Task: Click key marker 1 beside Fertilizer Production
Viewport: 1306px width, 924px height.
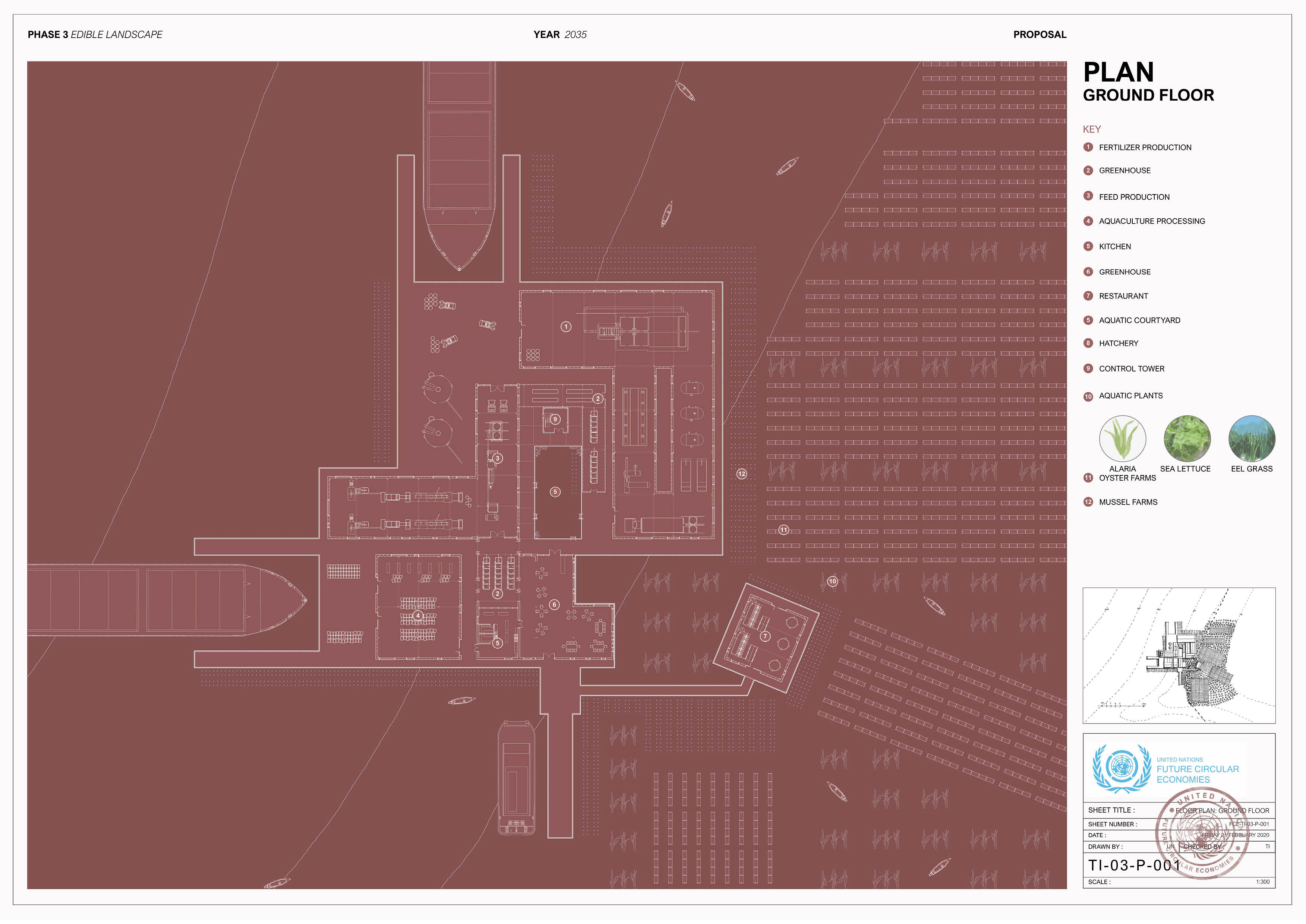Action: (x=1088, y=148)
